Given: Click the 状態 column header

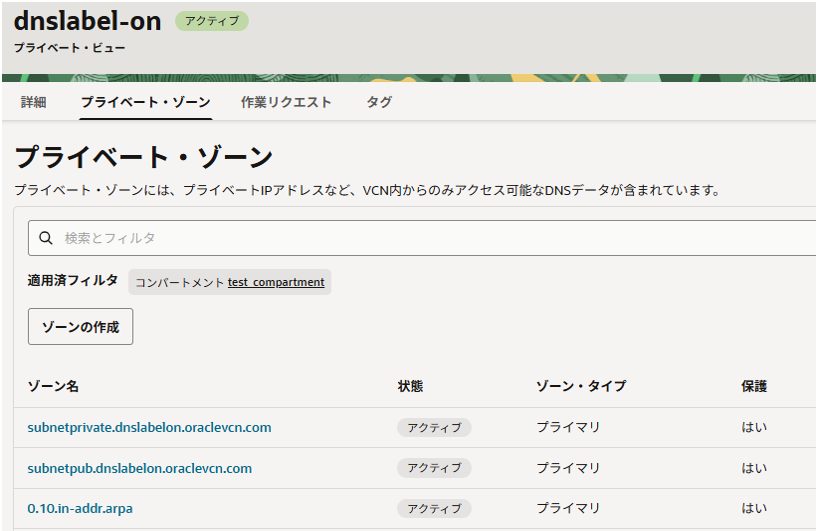Looking at the screenshot, I should click(x=410, y=386).
